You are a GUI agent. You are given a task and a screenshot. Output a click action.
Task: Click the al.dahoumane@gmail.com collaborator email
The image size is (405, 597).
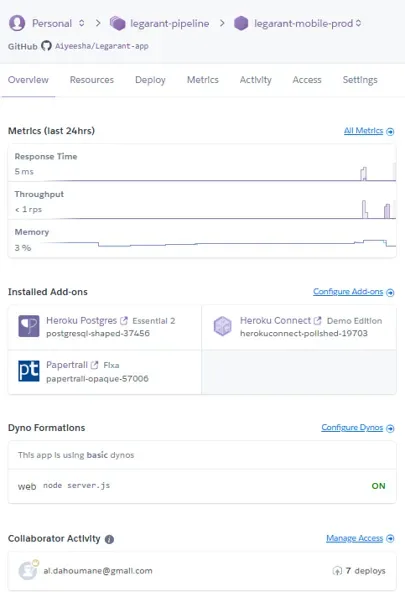pyautogui.click(x=98, y=571)
